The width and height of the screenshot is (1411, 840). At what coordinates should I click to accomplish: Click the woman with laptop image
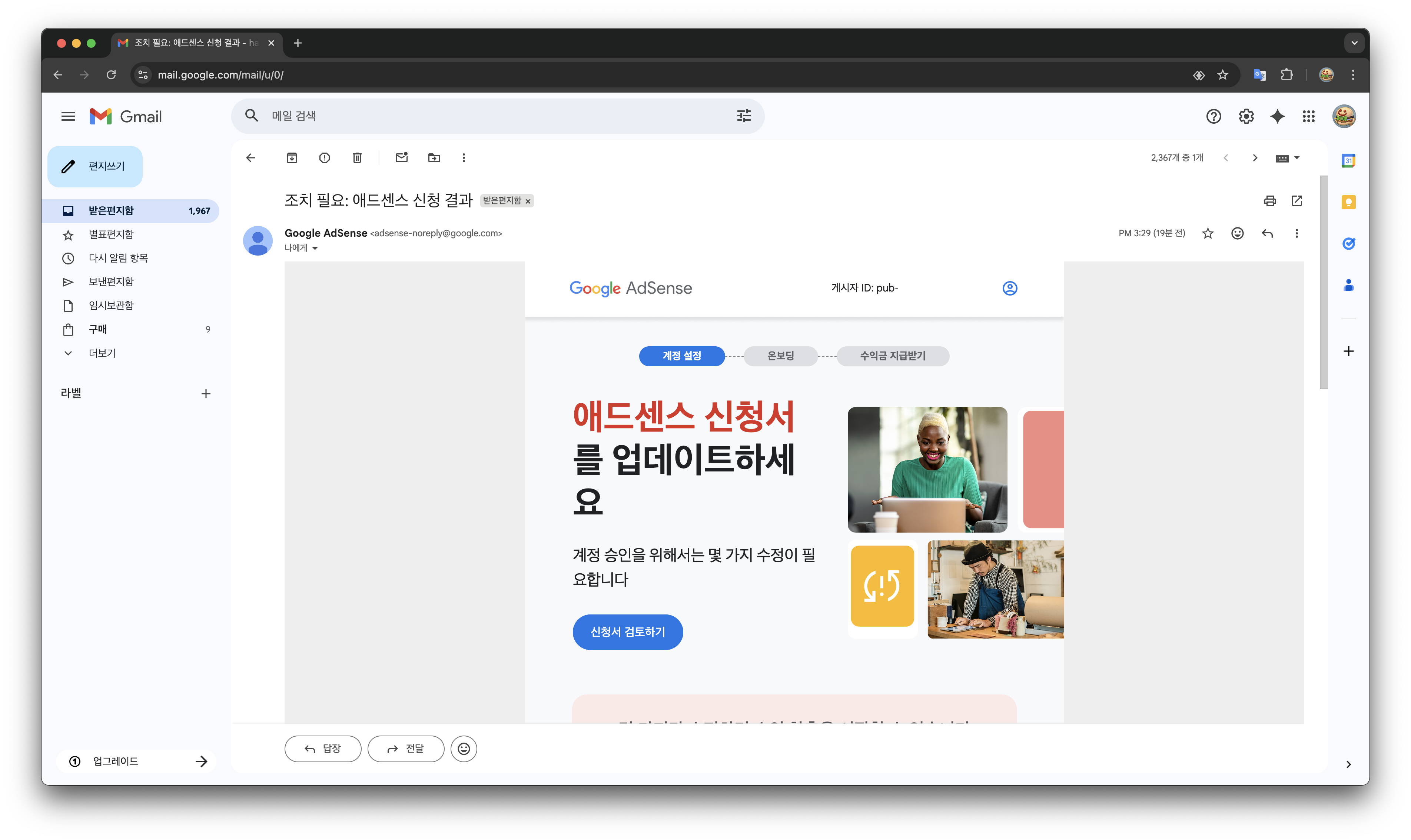pyautogui.click(x=927, y=470)
